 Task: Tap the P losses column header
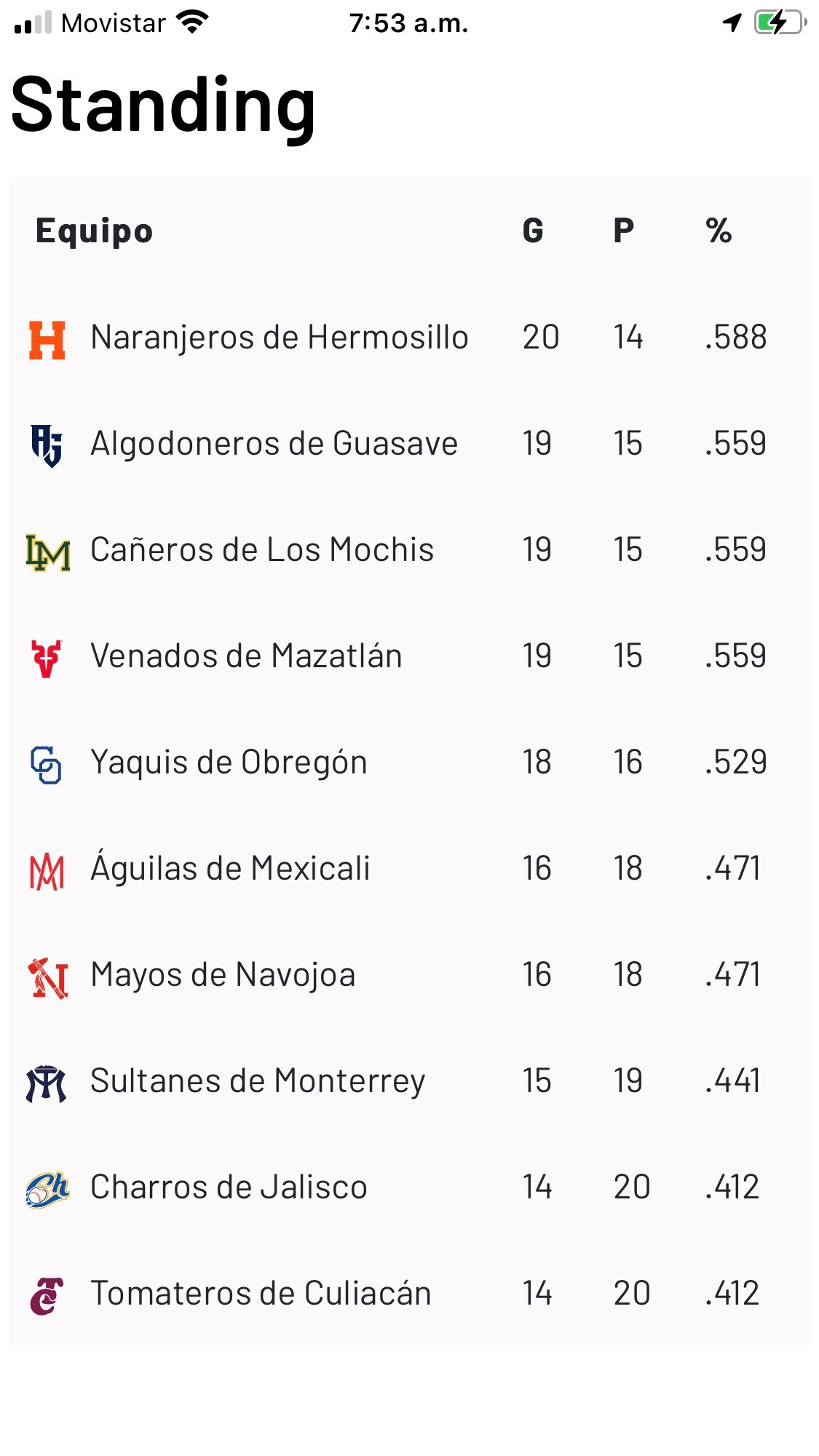(623, 231)
